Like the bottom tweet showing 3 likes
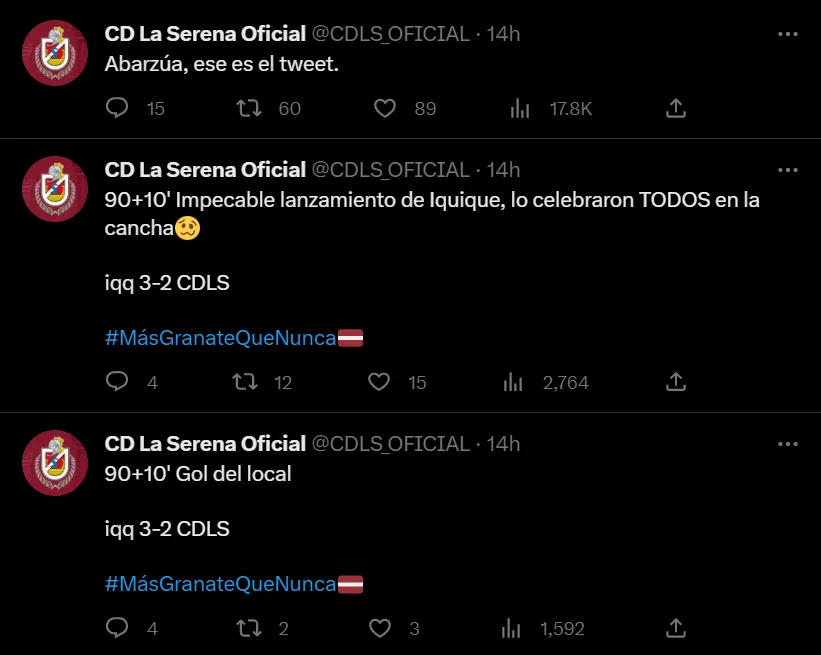 point(380,628)
